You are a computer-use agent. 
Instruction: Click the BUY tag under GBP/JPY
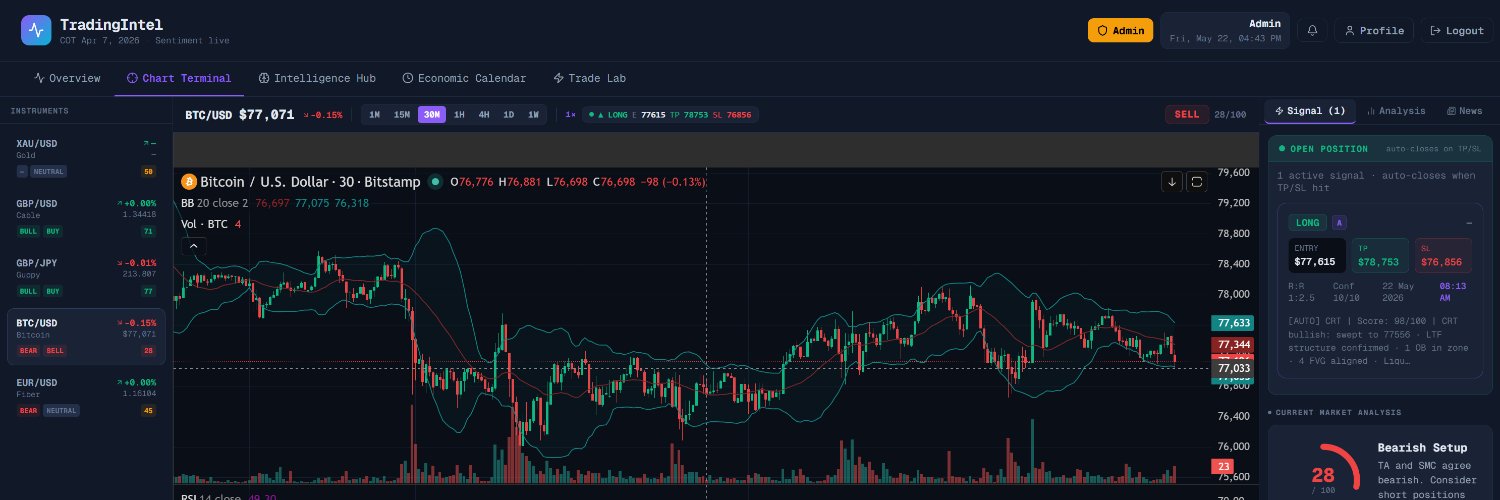pos(52,291)
